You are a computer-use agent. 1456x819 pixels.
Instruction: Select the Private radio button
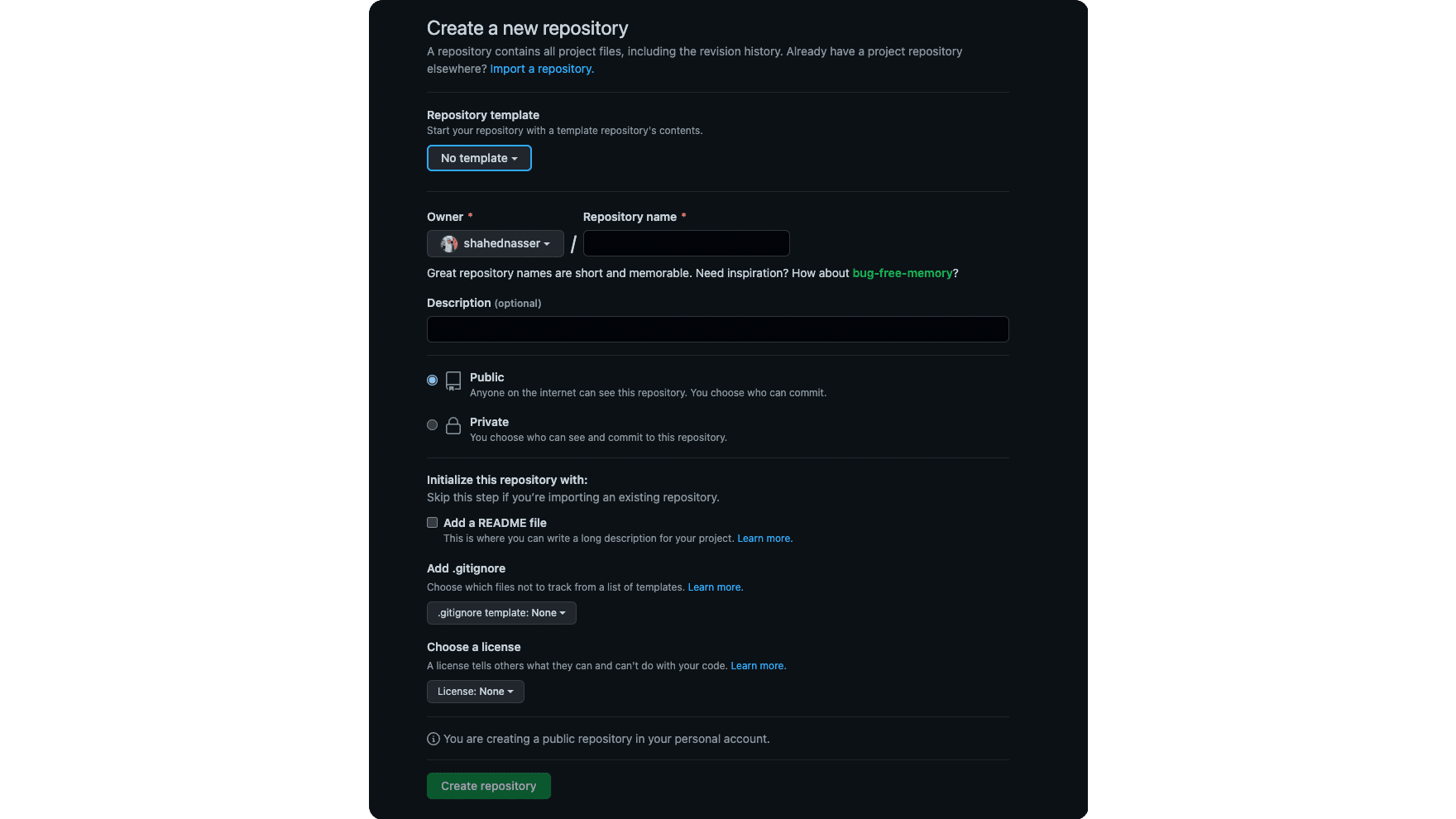[431, 424]
